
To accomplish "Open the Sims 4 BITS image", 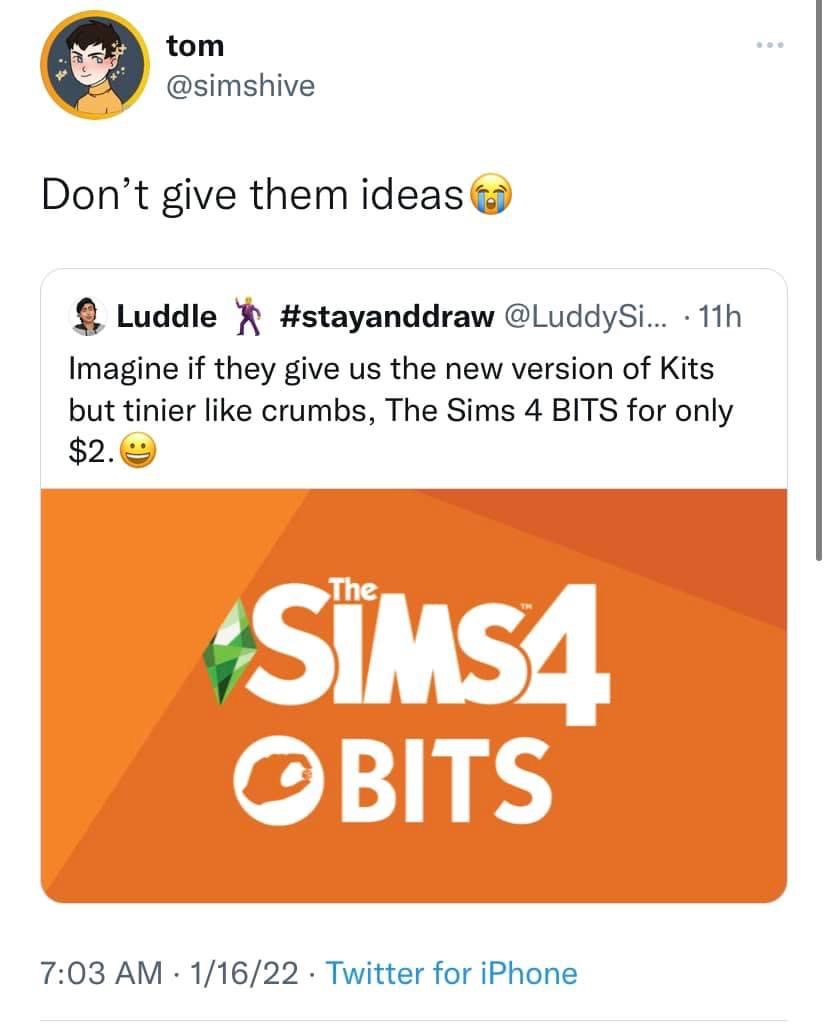I will click(414, 696).
